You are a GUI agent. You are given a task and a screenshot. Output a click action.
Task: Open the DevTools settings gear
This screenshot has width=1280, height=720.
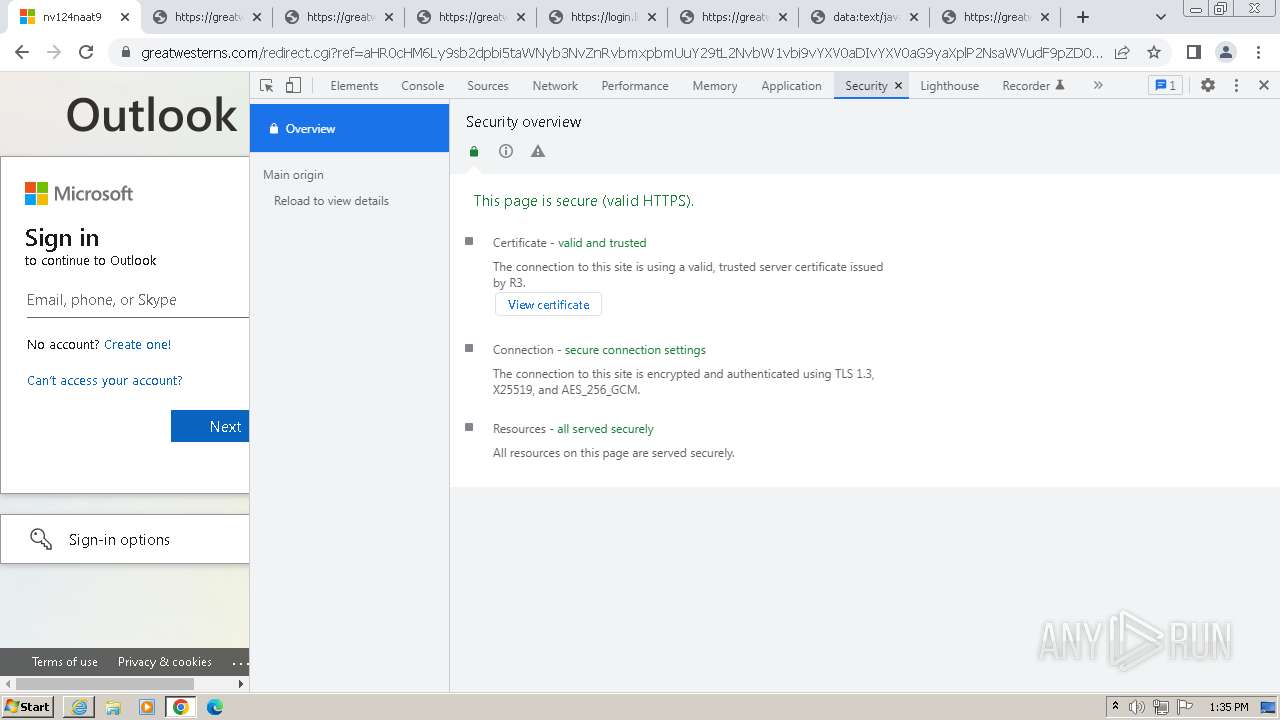click(x=1208, y=86)
